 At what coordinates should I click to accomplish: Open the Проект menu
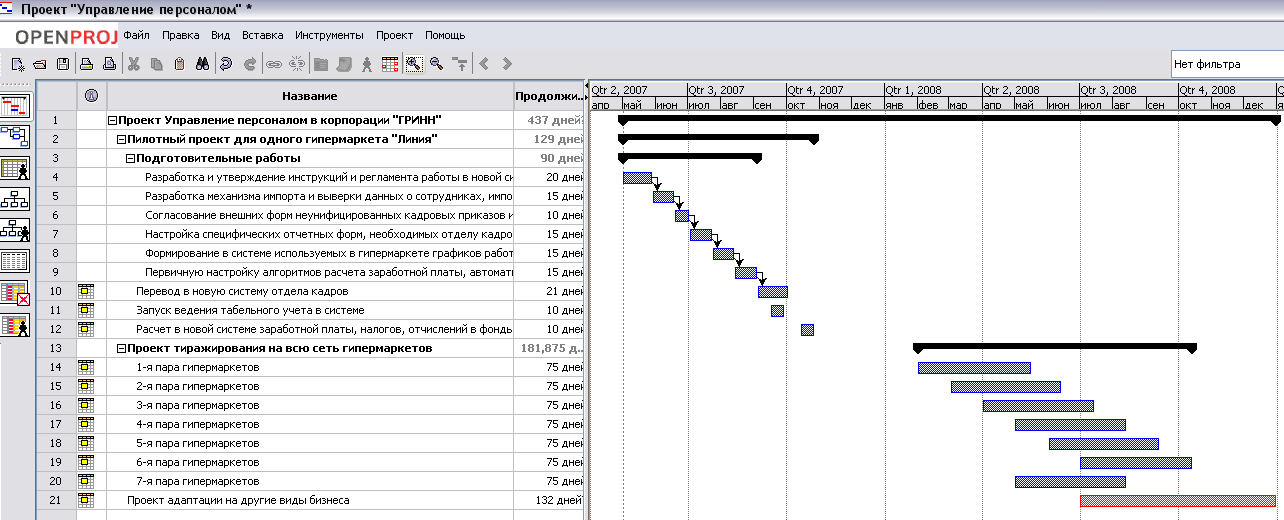395,35
